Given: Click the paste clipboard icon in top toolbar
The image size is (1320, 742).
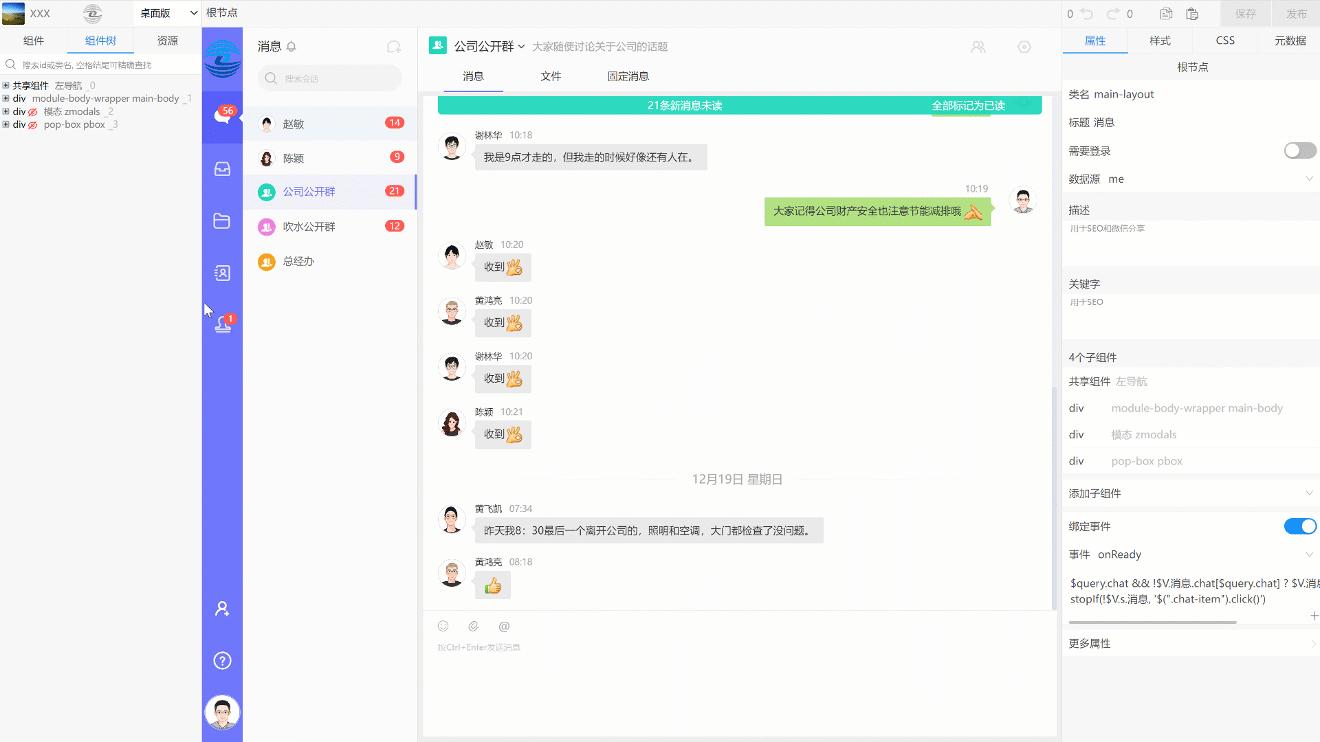Looking at the screenshot, I should pyautogui.click(x=1192, y=14).
